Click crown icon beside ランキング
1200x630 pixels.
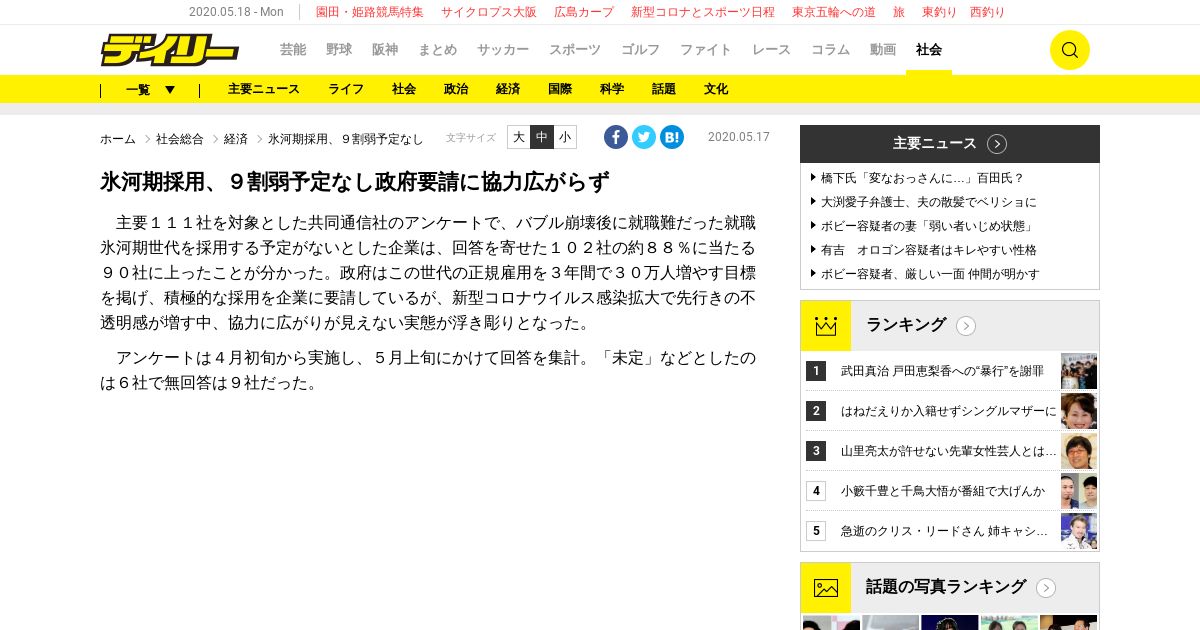[x=825, y=326]
